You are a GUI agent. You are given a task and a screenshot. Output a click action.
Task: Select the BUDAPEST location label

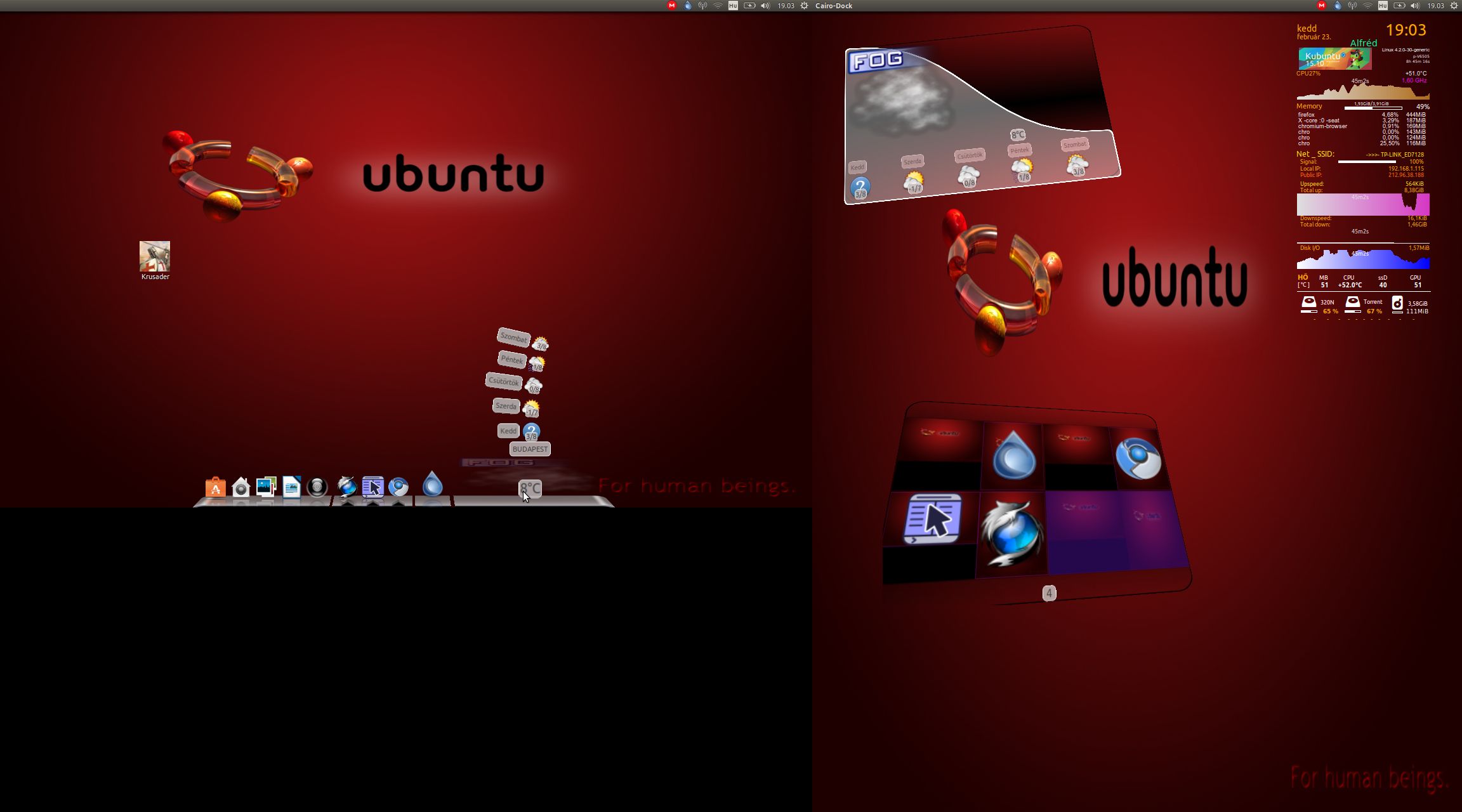[x=530, y=449]
